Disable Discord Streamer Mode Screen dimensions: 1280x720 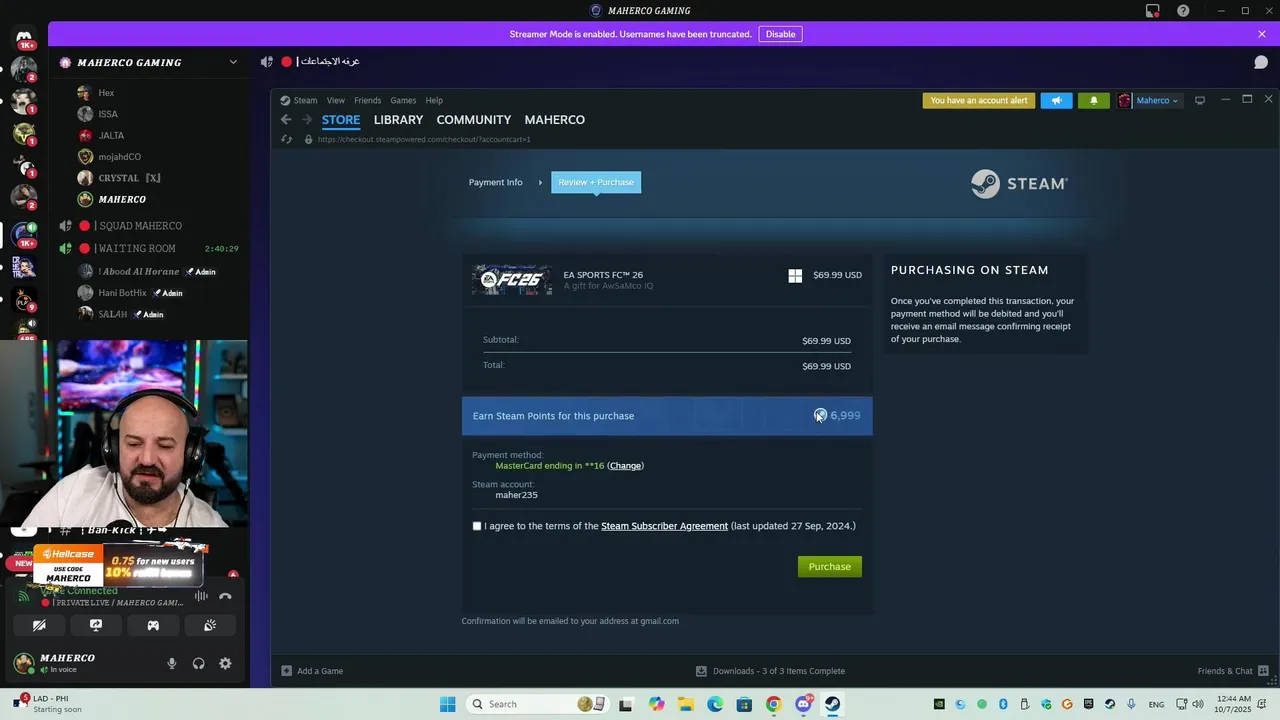[x=780, y=34]
